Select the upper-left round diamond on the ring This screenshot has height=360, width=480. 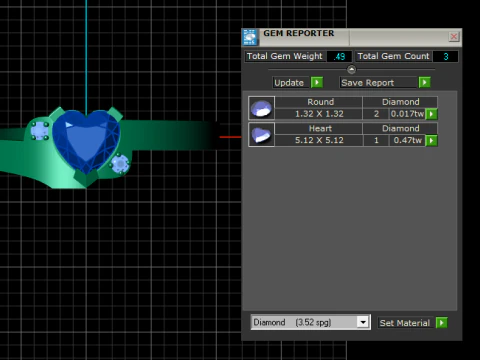pos(39,131)
